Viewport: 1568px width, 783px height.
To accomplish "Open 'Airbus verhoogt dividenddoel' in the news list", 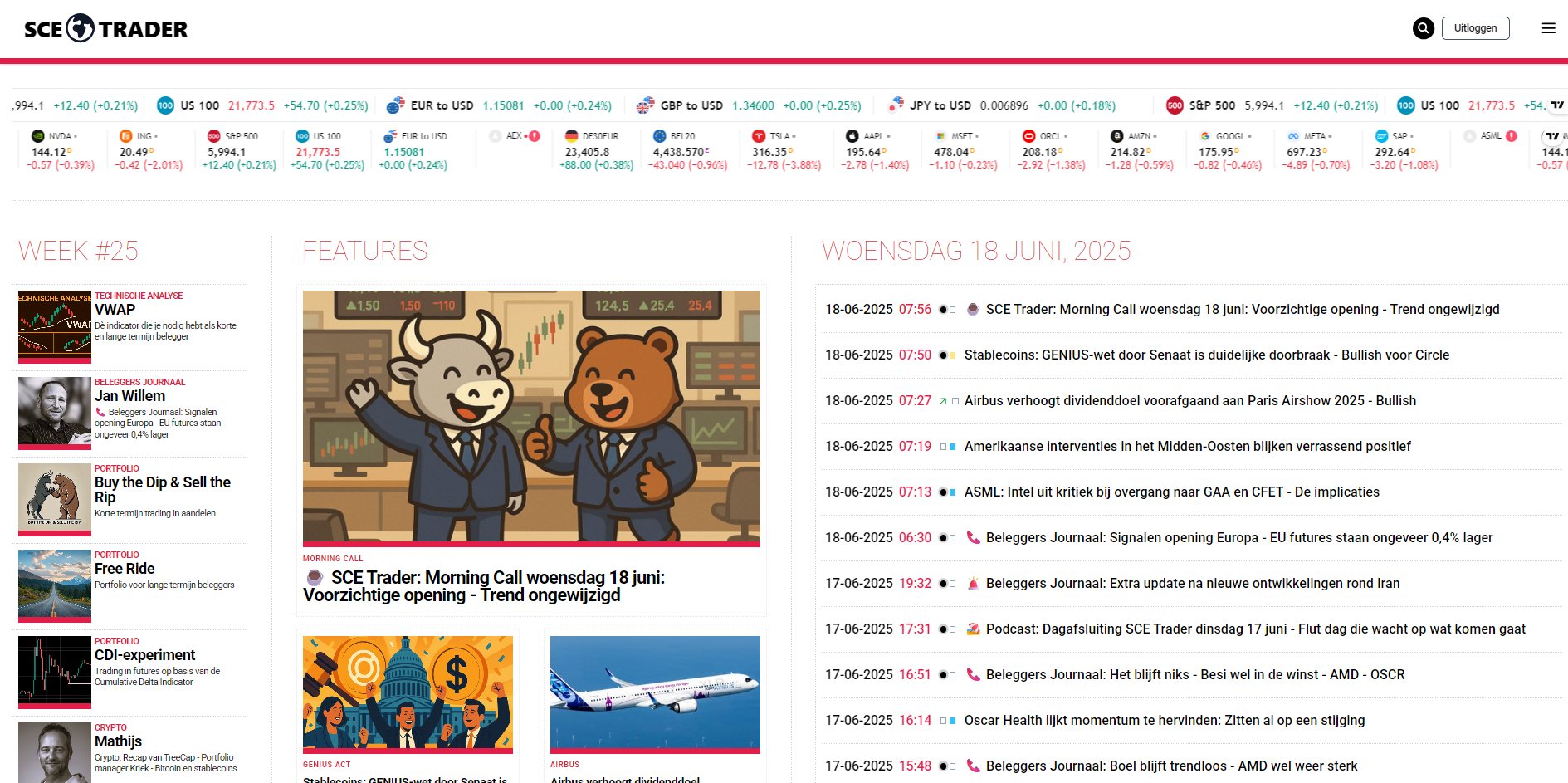I will pos(1190,401).
